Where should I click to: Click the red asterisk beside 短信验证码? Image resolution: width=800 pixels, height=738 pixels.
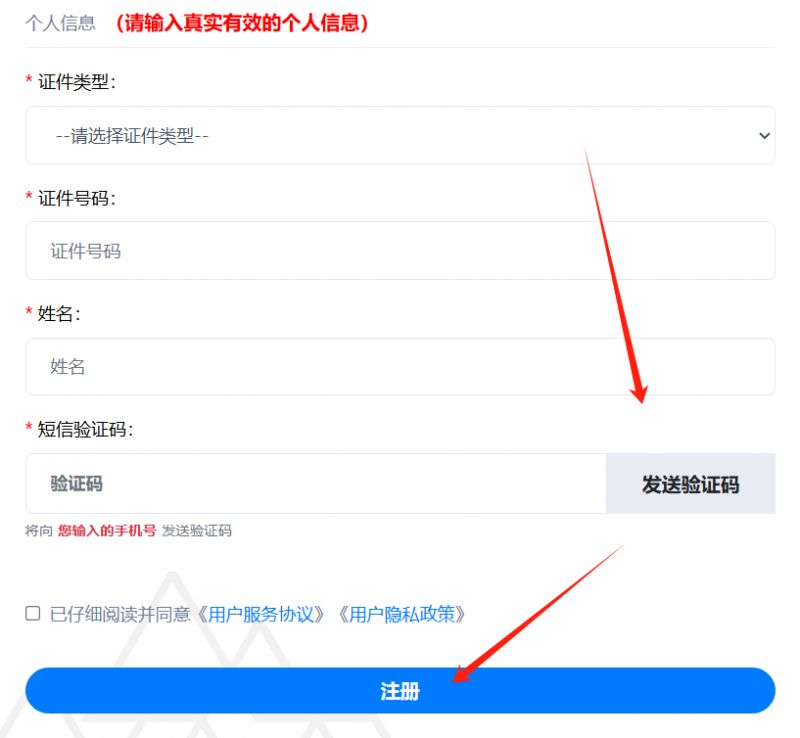(29, 427)
